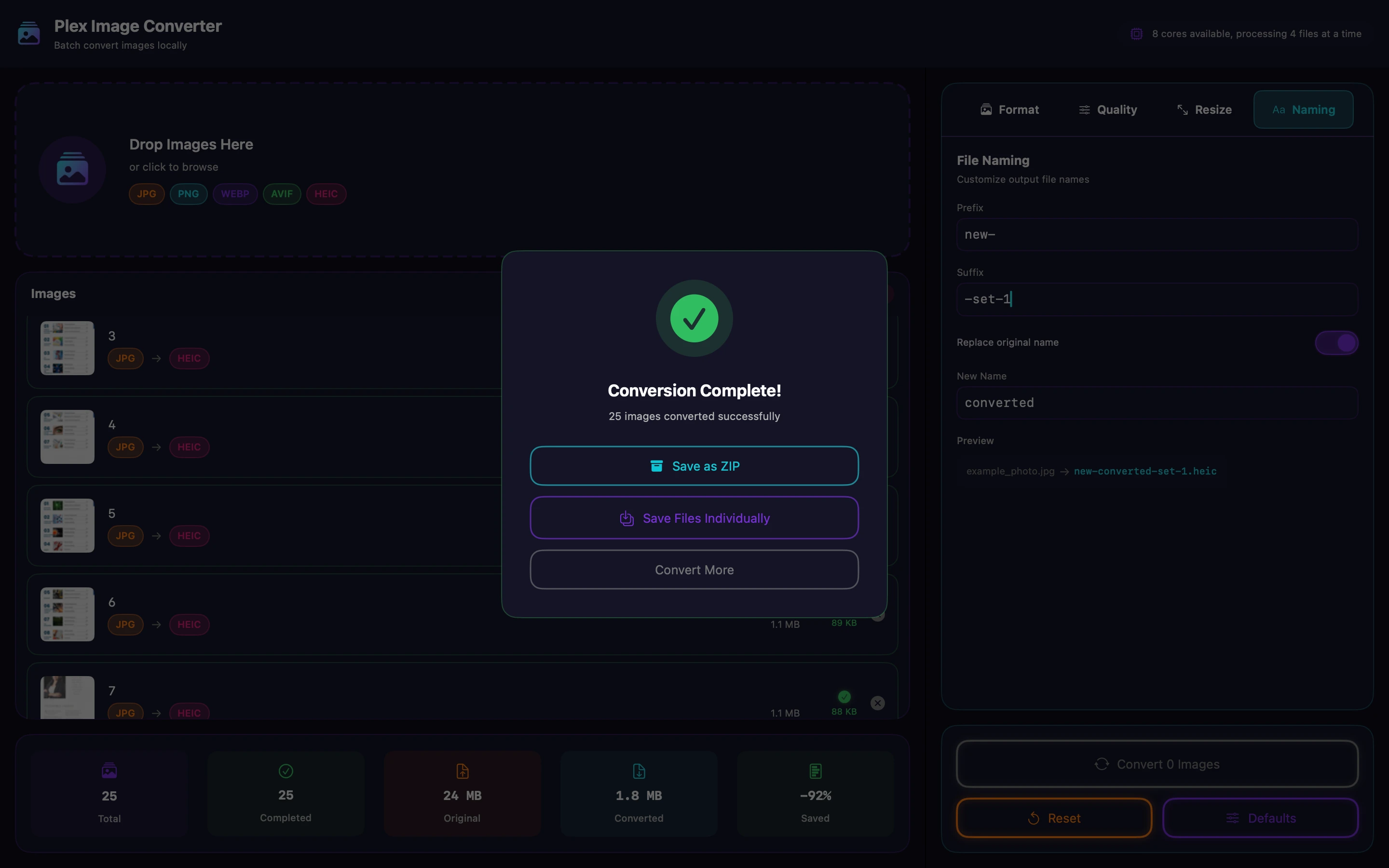Click the Convert More button
Viewport: 1389px width, 868px height.
click(x=694, y=570)
